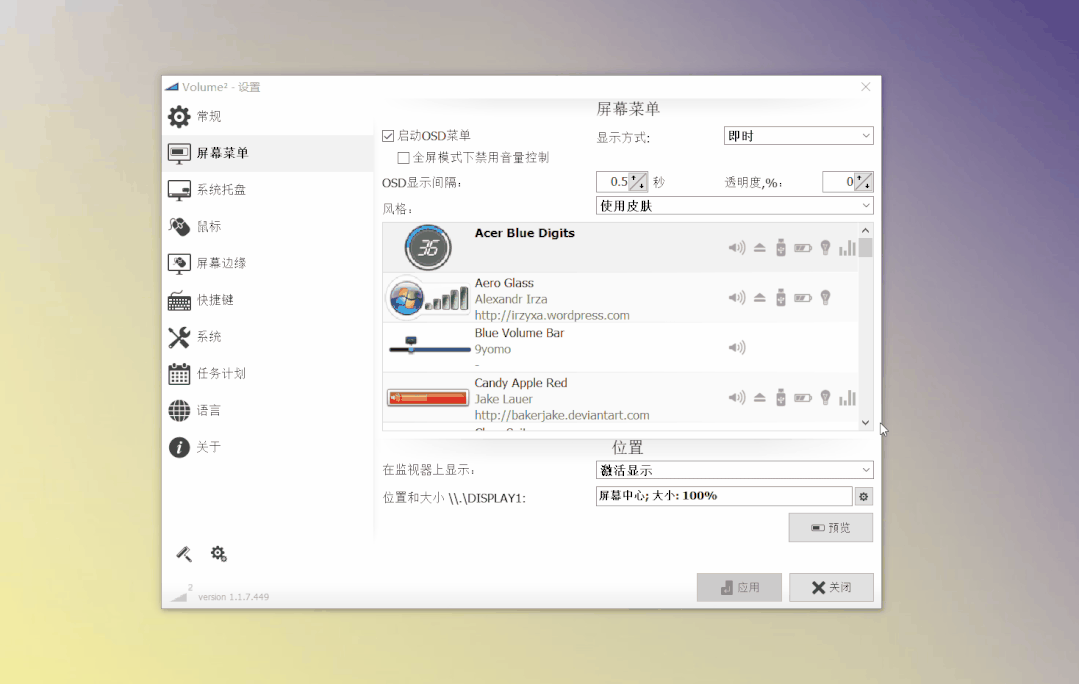
Task: Enable 全屏模式下禁用音量控制 option
Action: (x=404, y=157)
